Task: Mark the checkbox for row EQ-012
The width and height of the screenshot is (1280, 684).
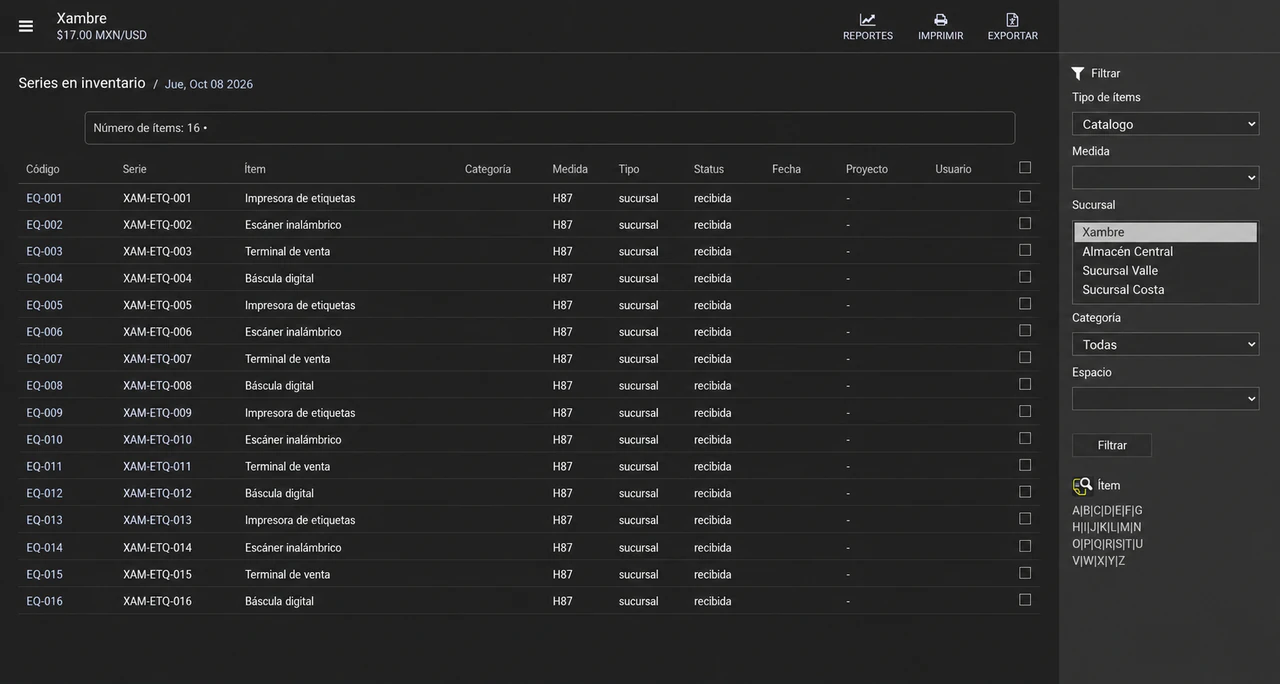Action: pos(1025,492)
